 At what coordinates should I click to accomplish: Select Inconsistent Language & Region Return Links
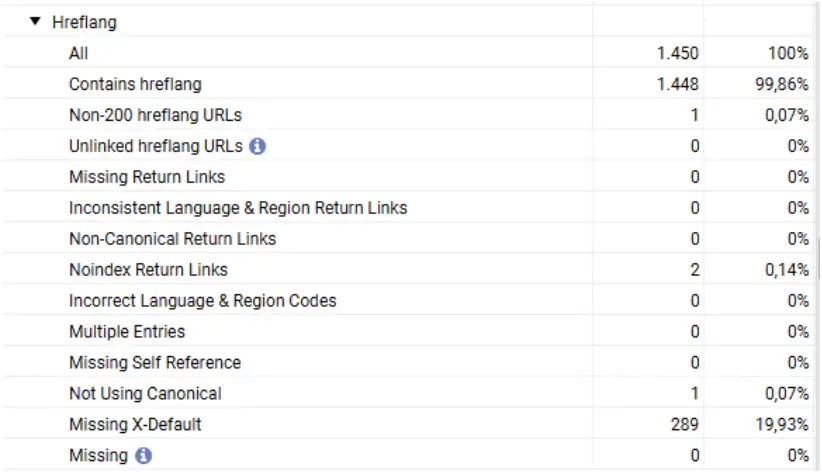coord(238,208)
